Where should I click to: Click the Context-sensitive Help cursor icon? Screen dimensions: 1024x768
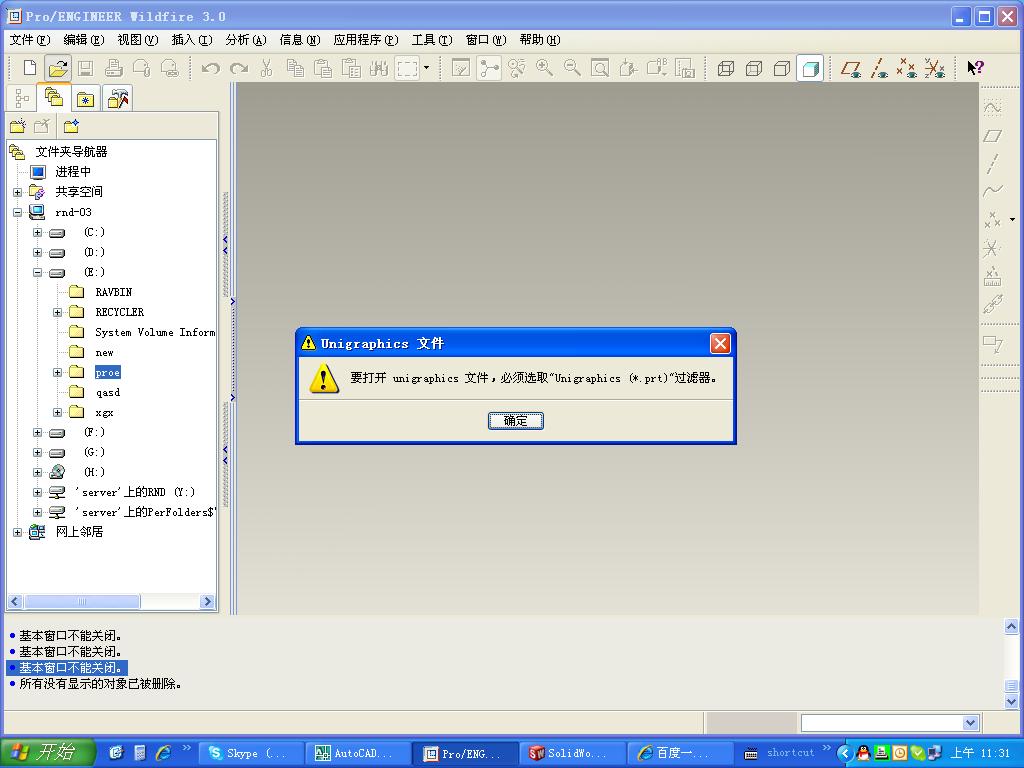(x=975, y=68)
